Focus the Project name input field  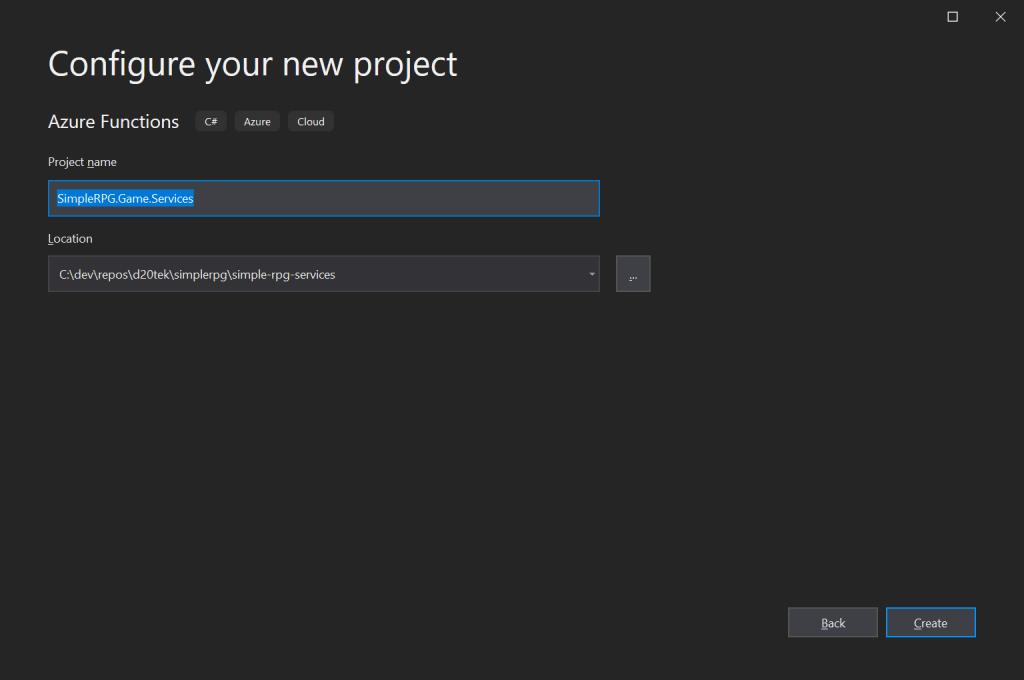click(x=400, y=198)
